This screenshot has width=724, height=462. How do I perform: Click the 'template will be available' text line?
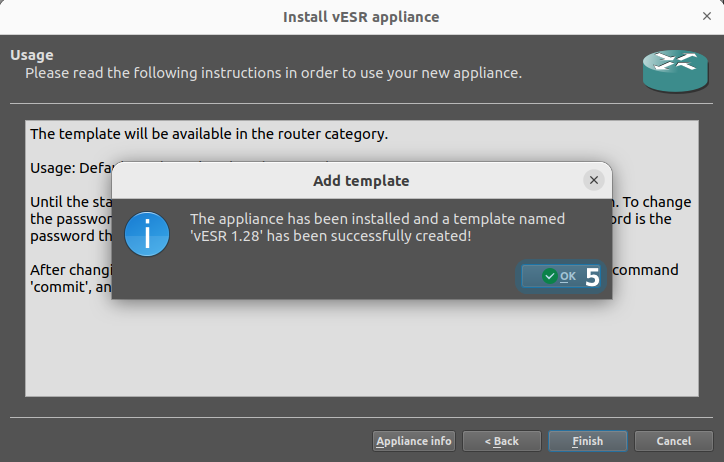(x=209, y=133)
